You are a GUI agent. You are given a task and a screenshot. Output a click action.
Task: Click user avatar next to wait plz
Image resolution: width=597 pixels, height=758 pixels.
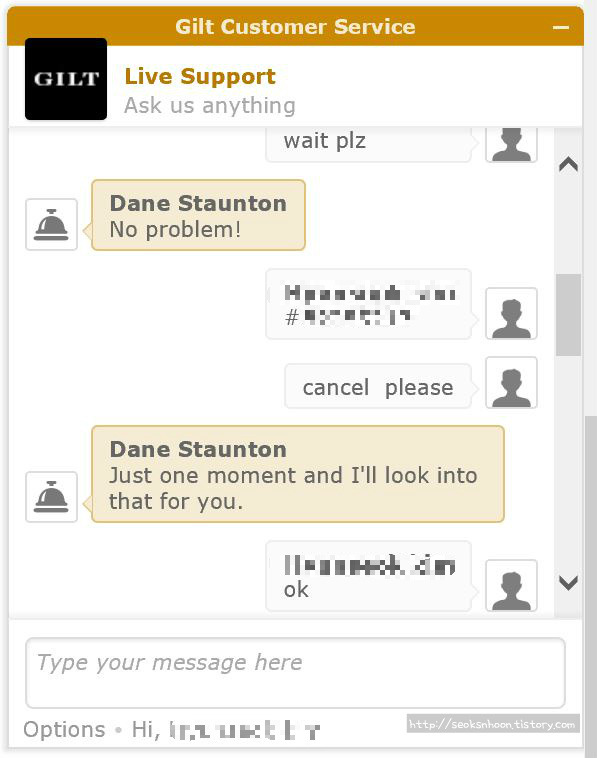tap(511, 144)
